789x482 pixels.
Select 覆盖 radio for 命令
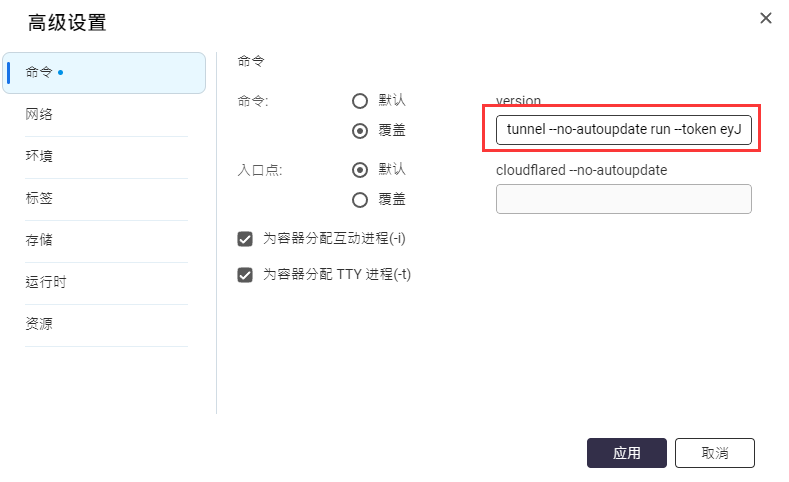[360, 131]
